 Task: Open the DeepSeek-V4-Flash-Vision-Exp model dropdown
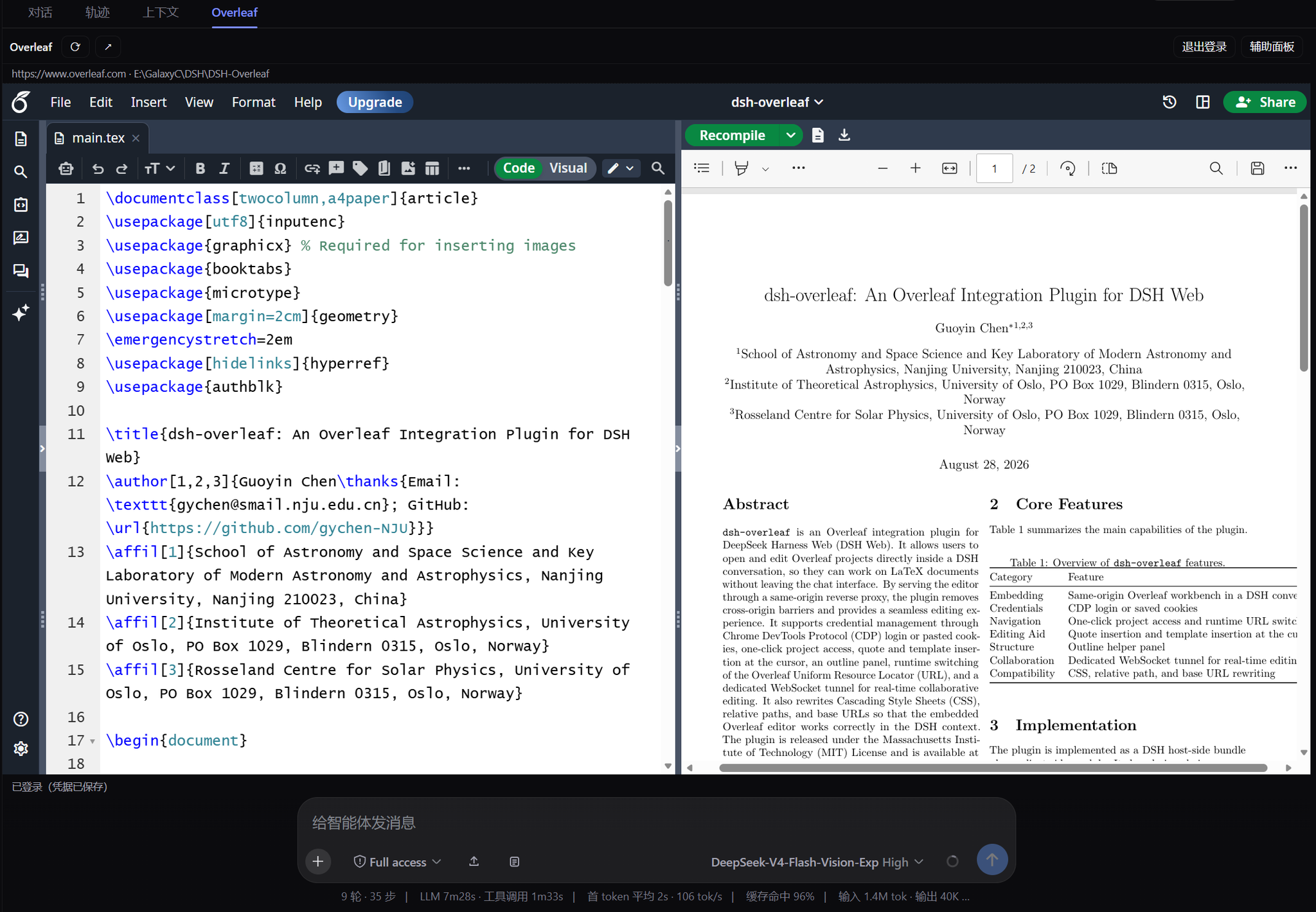click(817, 862)
